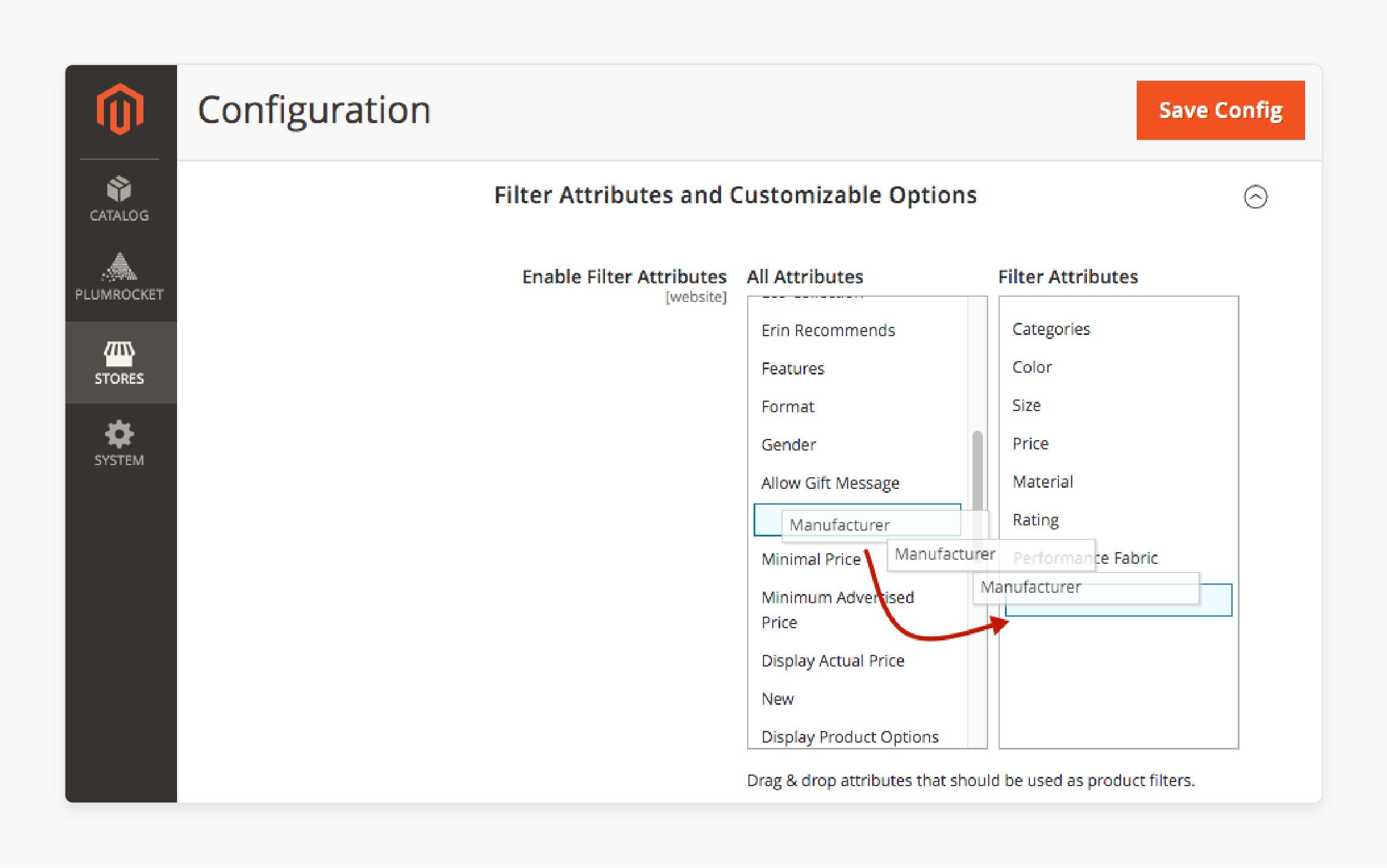This screenshot has width=1387, height=868.
Task: Select Display Actual Price attribute
Action: tap(833, 661)
